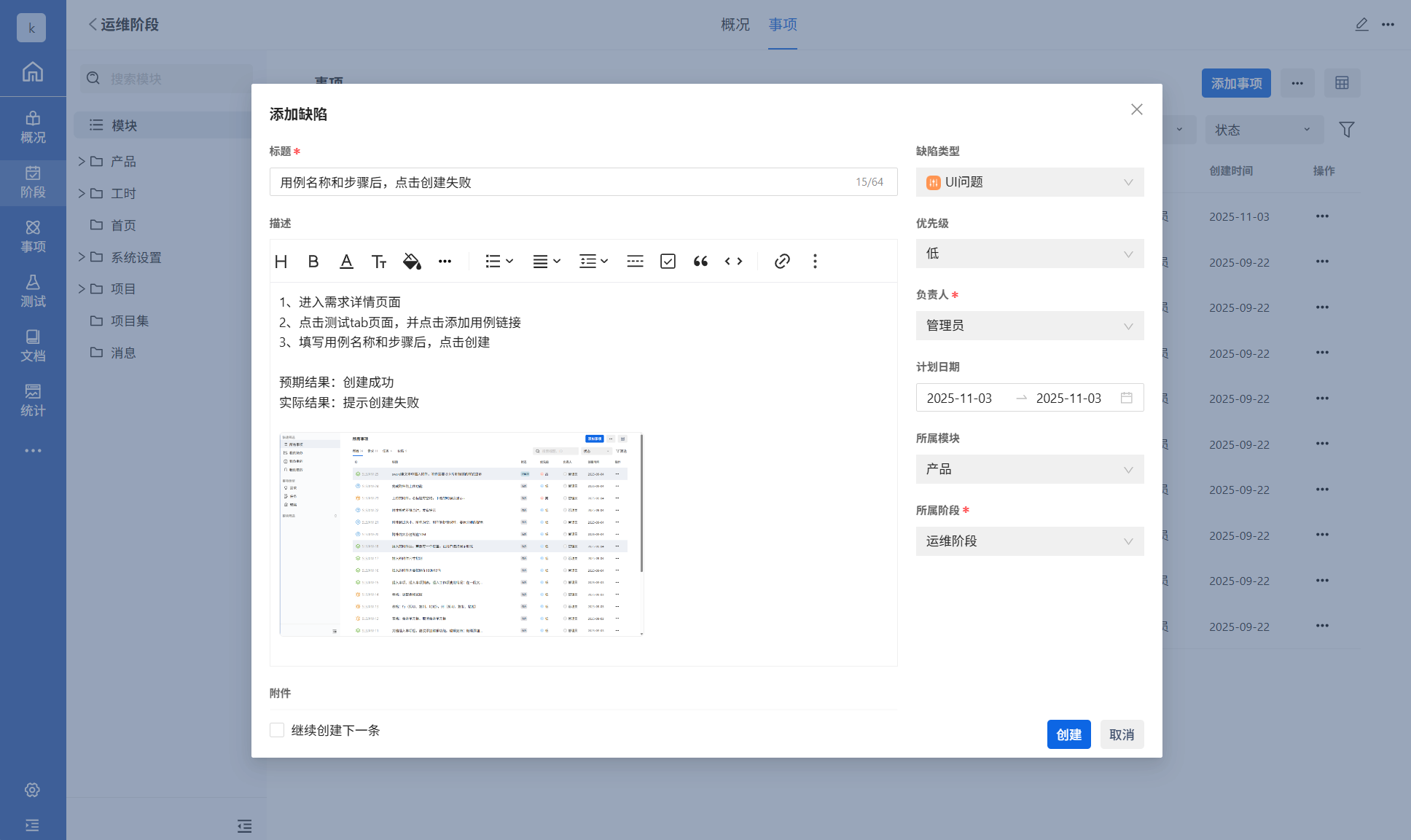The image size is (1411, 840).
Task: Click the blue 创建 button
Action: pyautogui.click(x=1068, y=734)
